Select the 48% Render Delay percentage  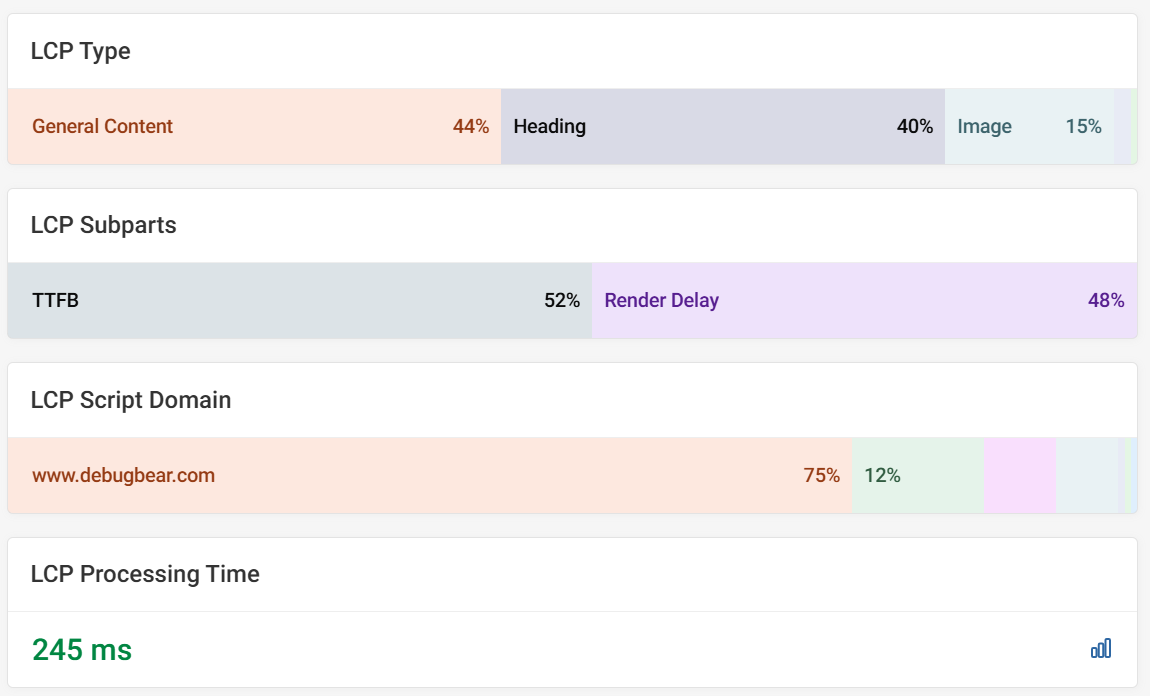pos(1106,301)
